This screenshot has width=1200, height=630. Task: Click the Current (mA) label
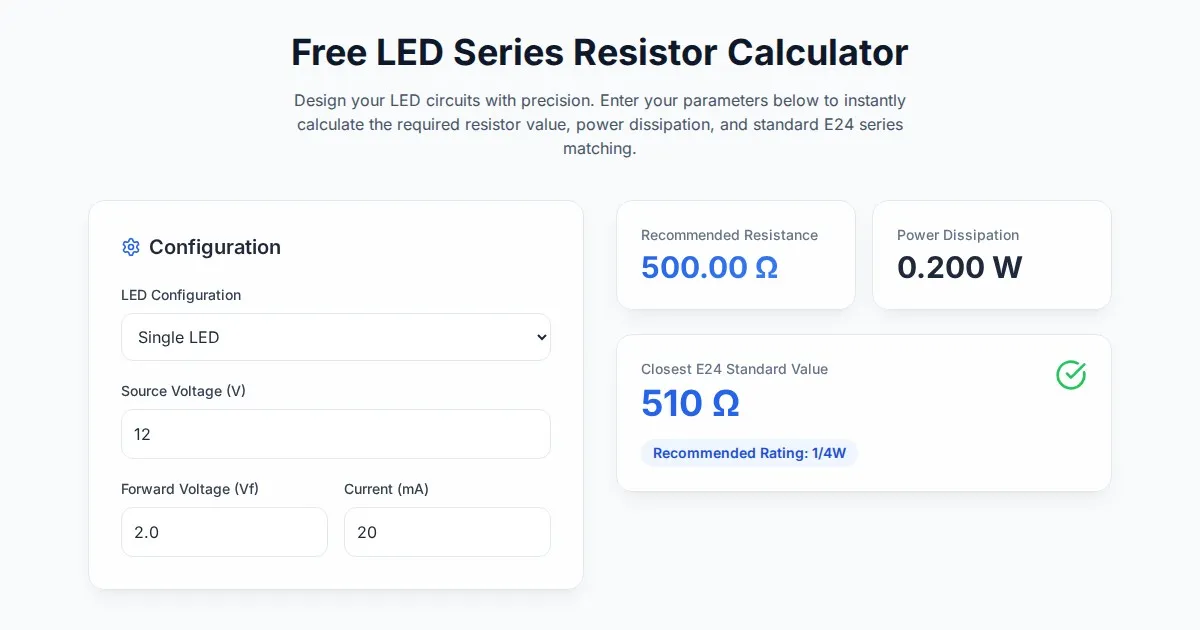coord(386,489)
